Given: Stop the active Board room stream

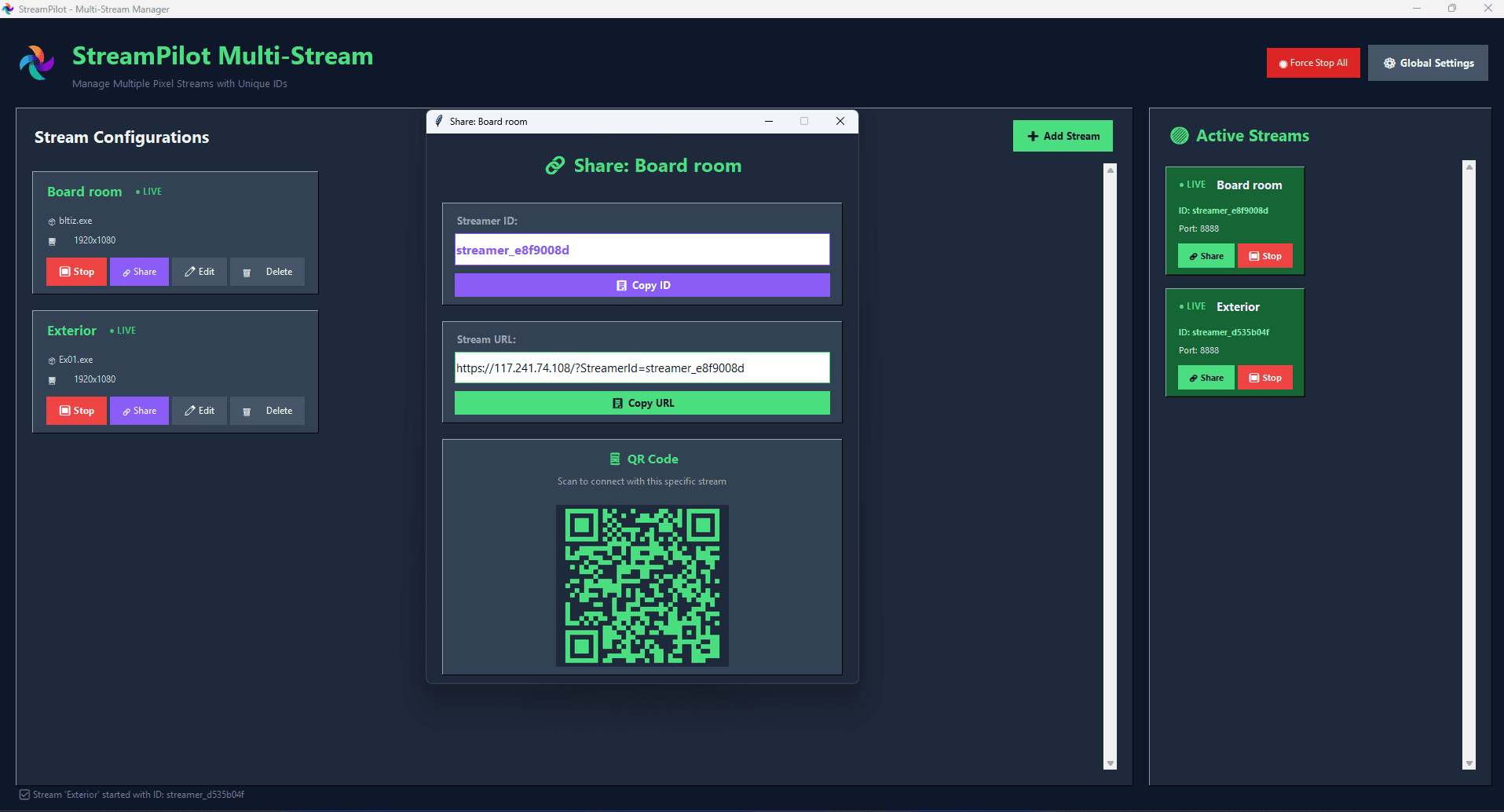Looking at the screenshot, I should [x=1264, y=256].
